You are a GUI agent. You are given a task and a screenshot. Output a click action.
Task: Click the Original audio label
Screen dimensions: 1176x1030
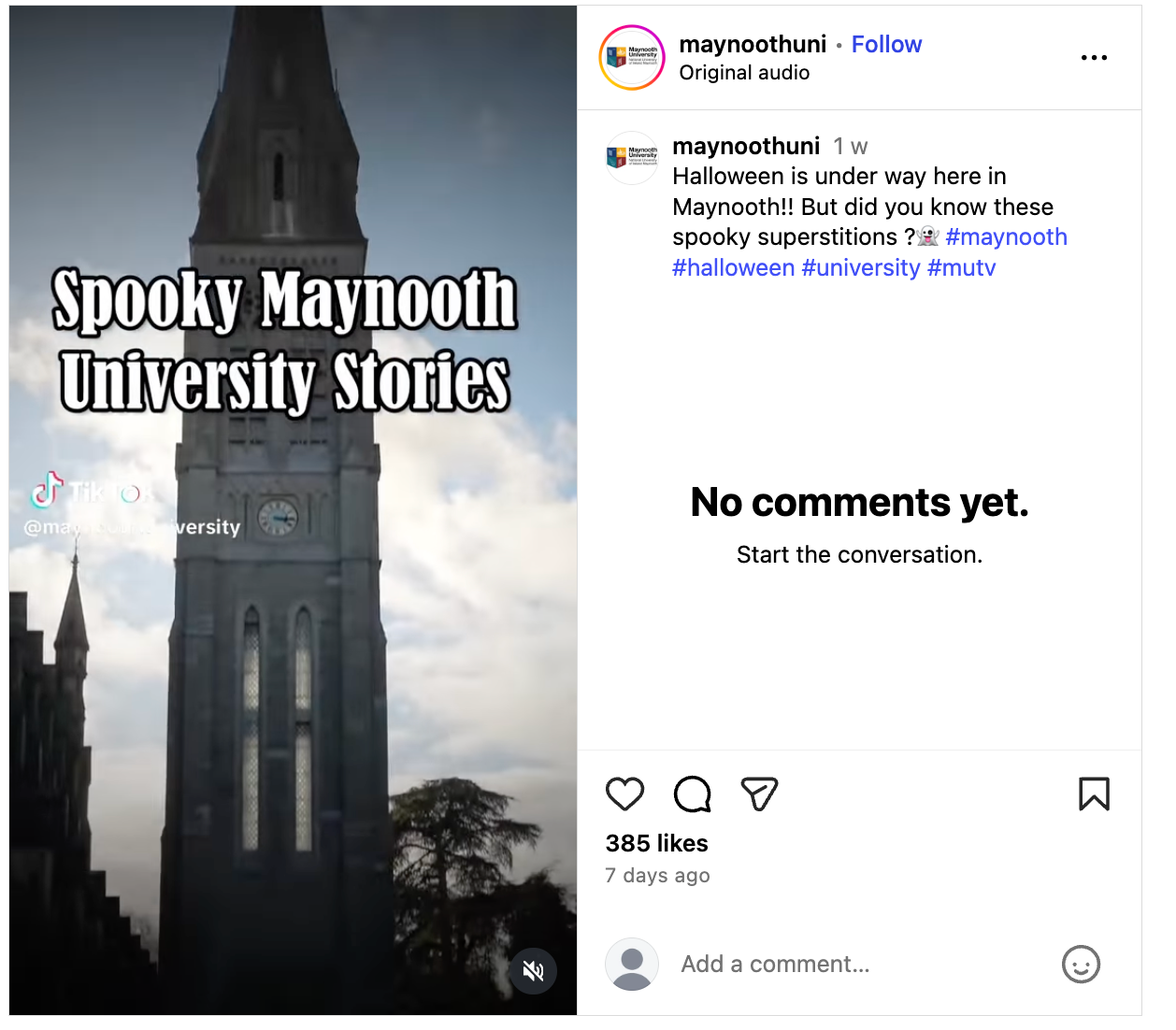tap(744, 72)
